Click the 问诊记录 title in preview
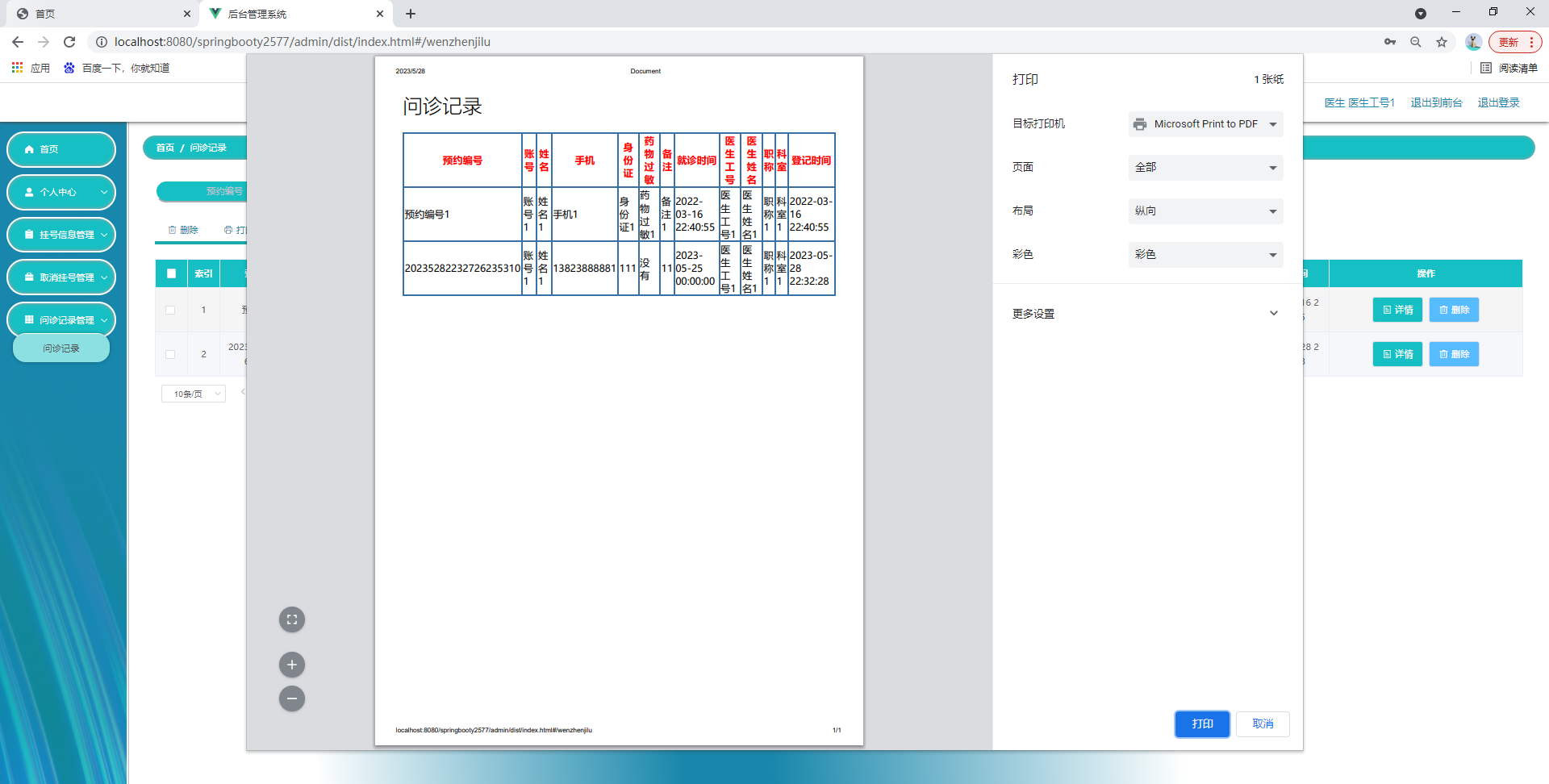The image size is (1549, 784). (x=442, y=106)
